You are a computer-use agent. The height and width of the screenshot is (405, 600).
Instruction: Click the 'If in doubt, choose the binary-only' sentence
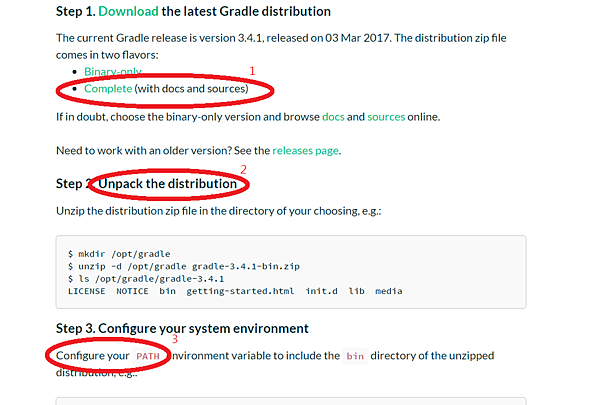pyautogui.click(x=248, y=117)
